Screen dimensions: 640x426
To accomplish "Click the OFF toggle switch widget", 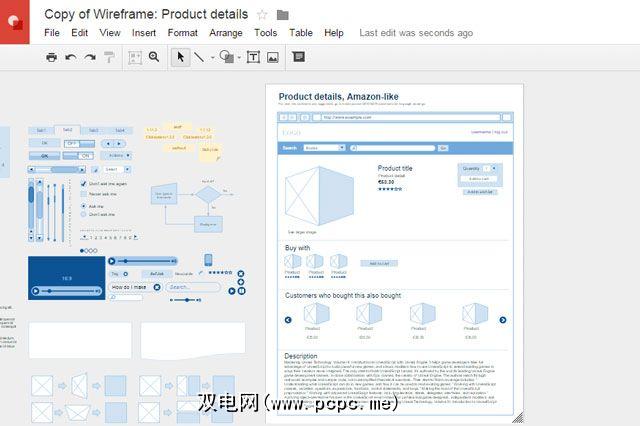I will [x=79, y=144].
